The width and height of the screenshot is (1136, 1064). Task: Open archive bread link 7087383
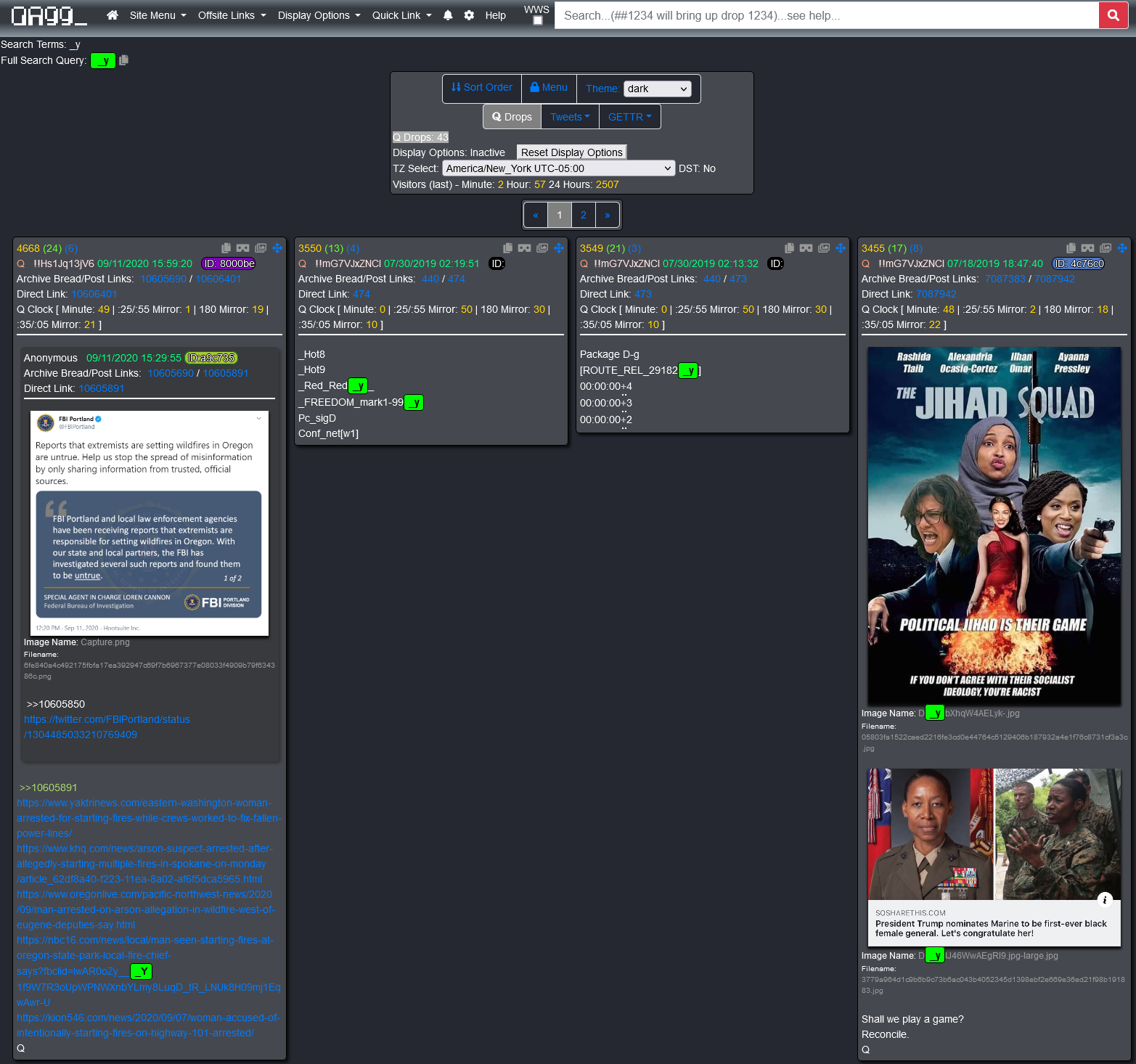pyautogui.click(x=1005, y=279)
